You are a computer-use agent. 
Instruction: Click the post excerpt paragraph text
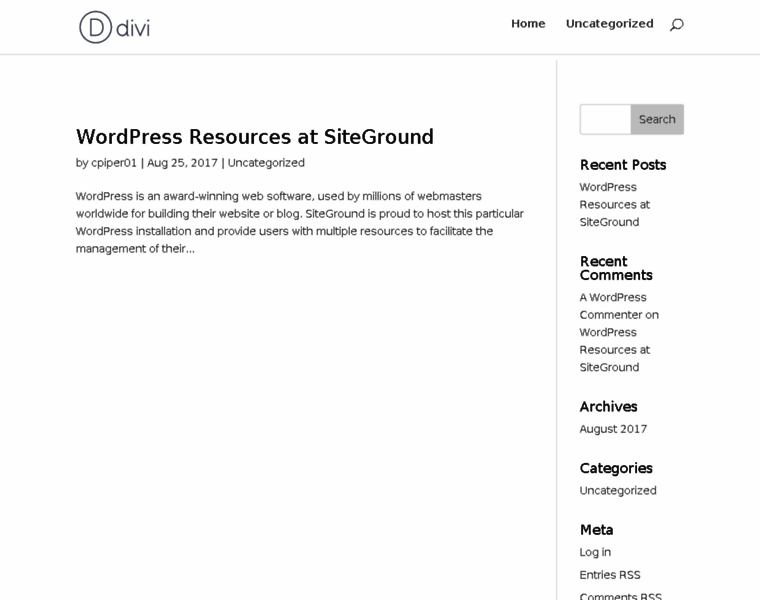[x=299, y=222]
